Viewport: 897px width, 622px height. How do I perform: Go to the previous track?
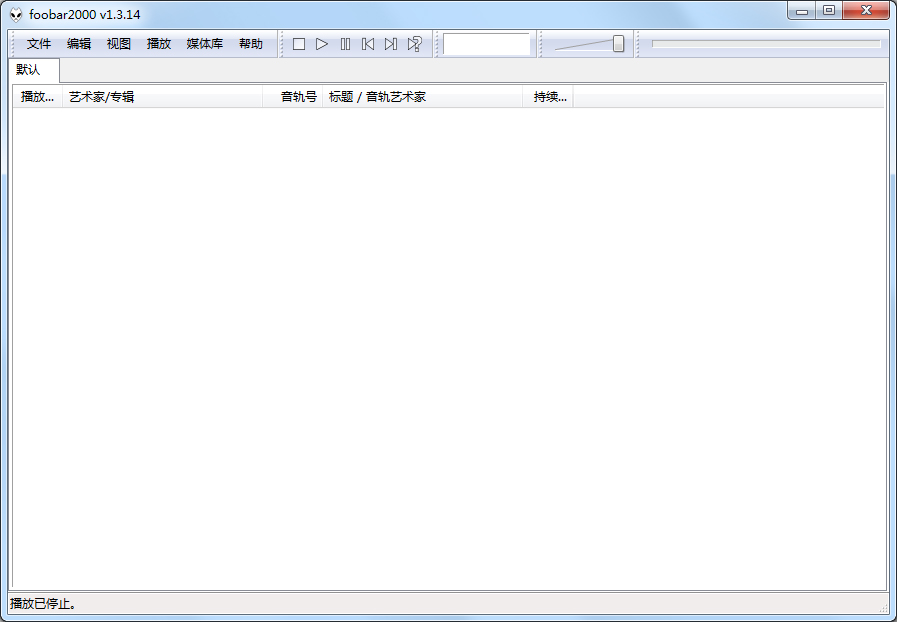click(368, 44)
